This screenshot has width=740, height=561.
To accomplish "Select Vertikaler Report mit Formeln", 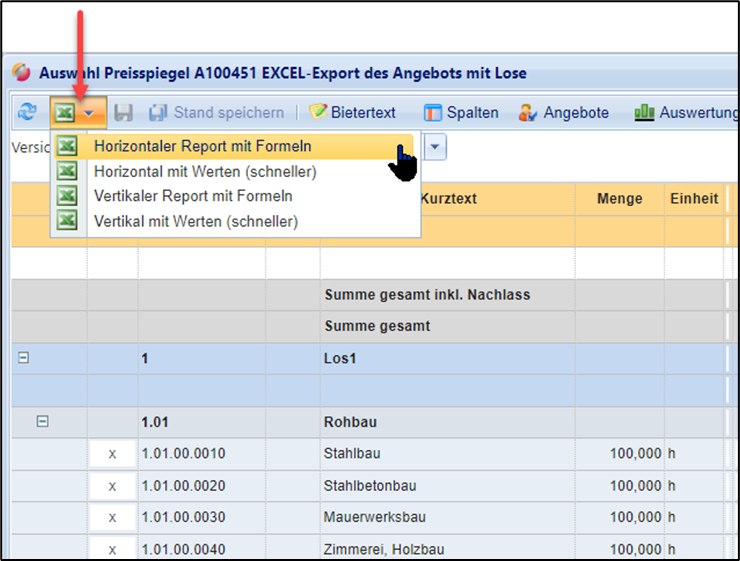I will (x=193, y=196).
